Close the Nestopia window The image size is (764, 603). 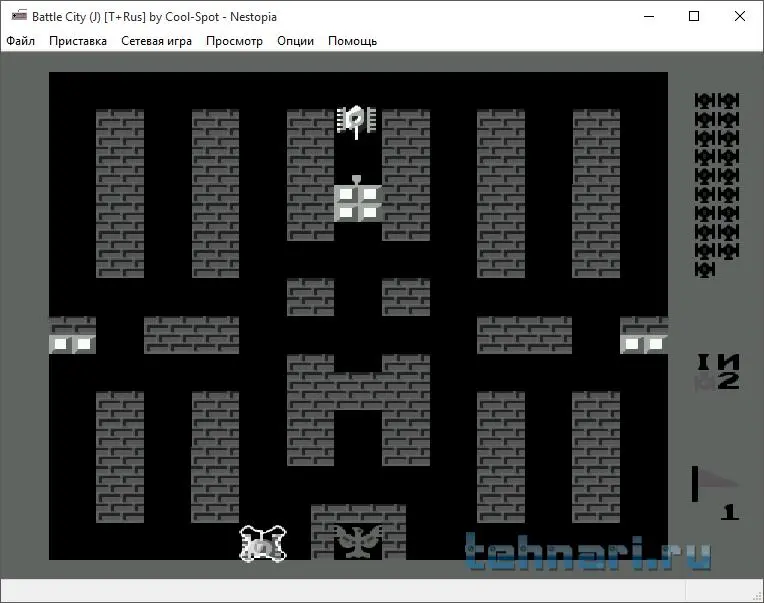click(740, 16)
